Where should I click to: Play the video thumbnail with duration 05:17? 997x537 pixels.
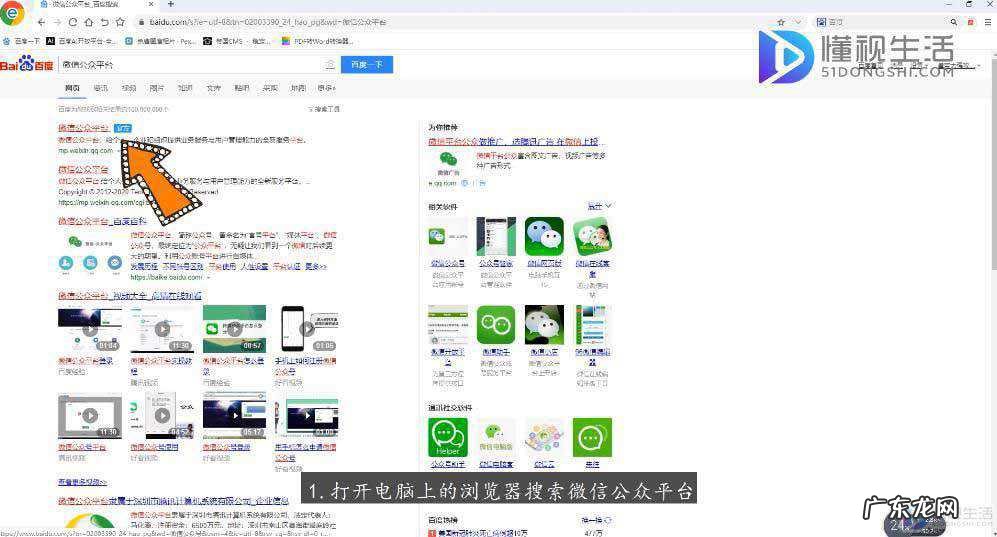click(235, 416)
